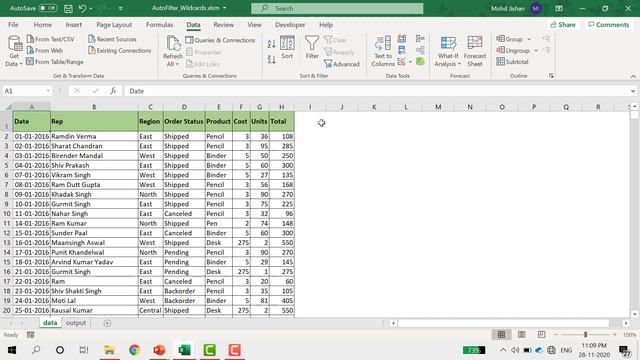This screenshot has width=640, height=360.
Task: Toggle the Filter funnel button
Action: pyautogui.click(x=312, y=47)
